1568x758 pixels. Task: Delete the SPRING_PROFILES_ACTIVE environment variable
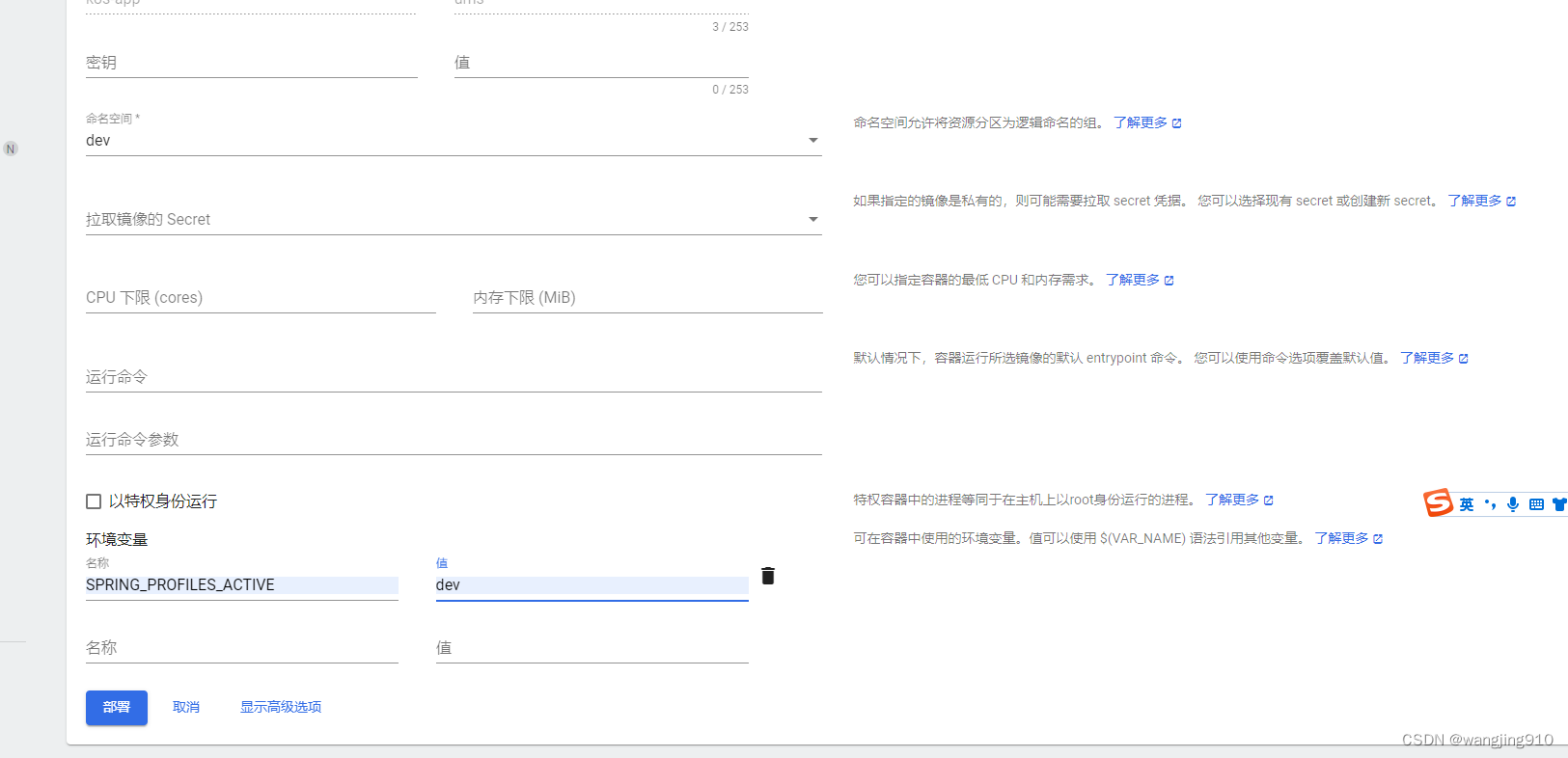point(768,576)
